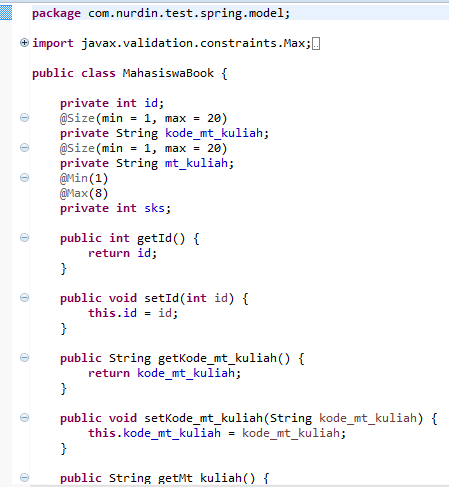
Task: Collapse the setKode_mt_kuliah method
Action: click(24, 418)
